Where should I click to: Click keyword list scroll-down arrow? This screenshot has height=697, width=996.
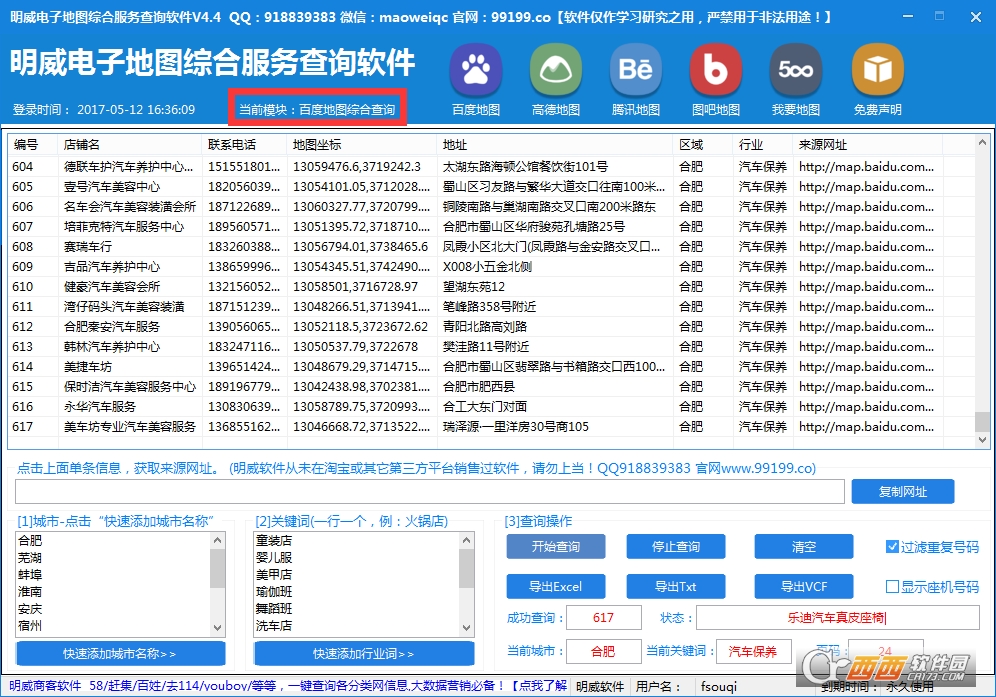click(466, 628)
